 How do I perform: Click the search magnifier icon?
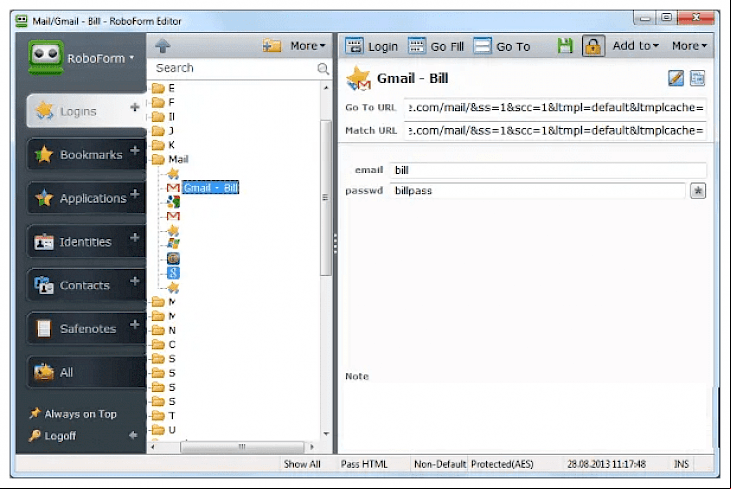(x=323, y=69)
